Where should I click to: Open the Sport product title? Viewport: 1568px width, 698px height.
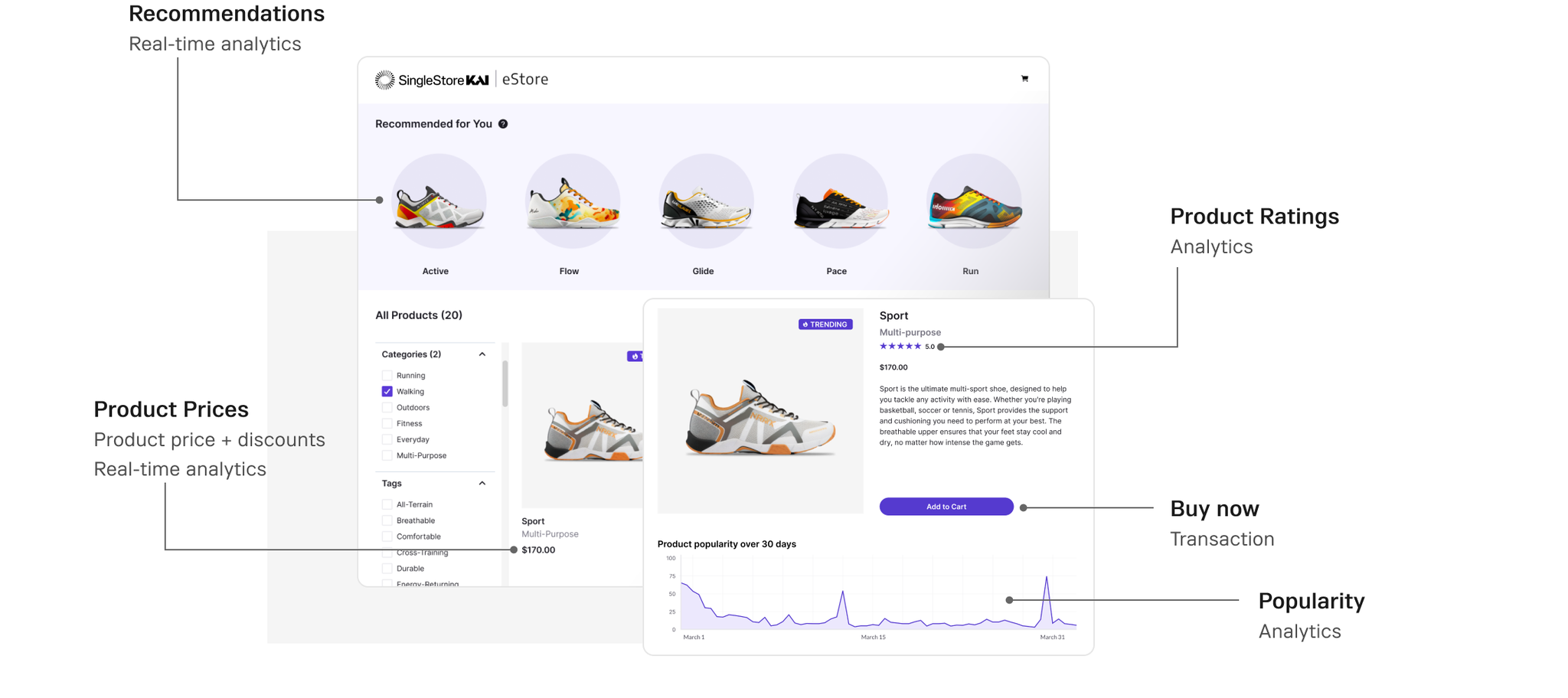893,315
